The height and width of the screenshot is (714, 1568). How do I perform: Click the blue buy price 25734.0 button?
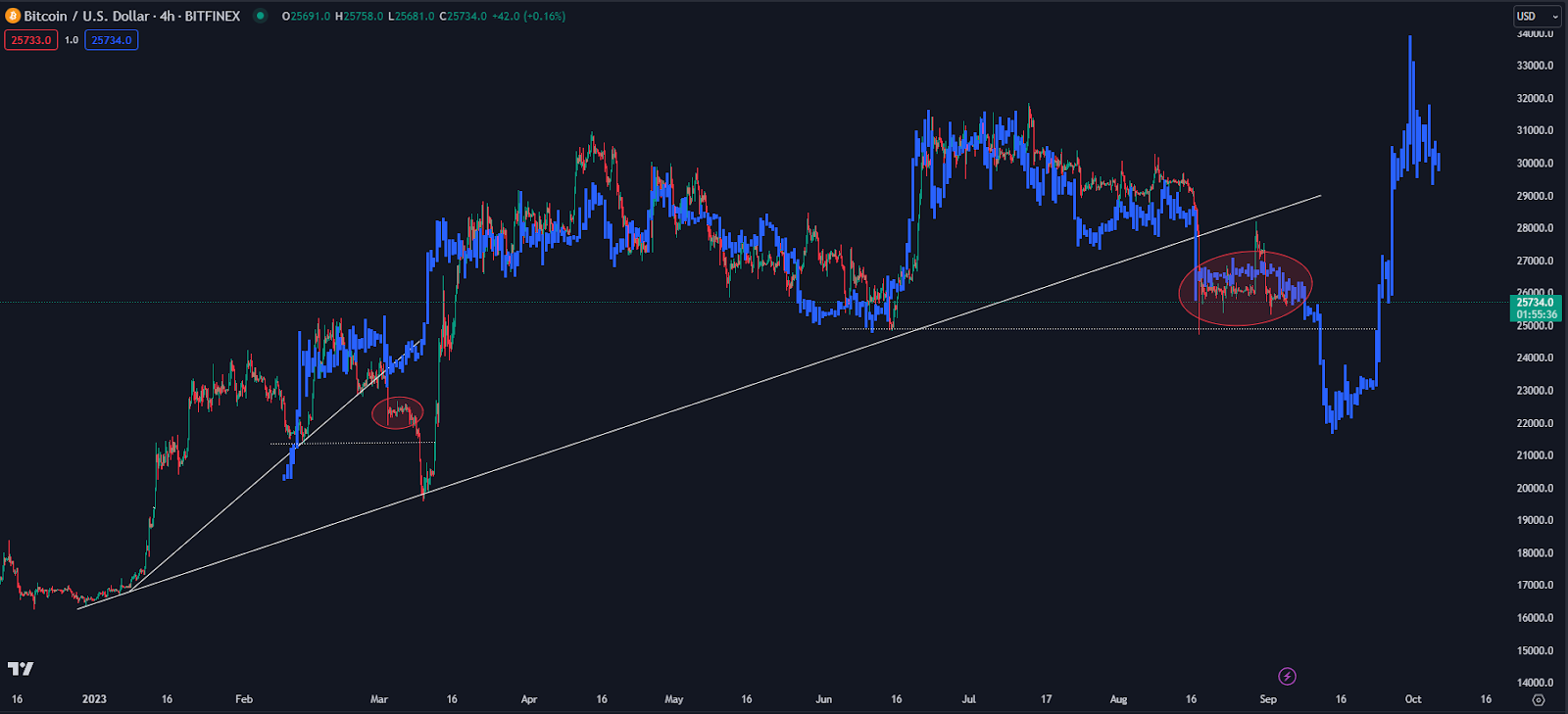(112, 40)
